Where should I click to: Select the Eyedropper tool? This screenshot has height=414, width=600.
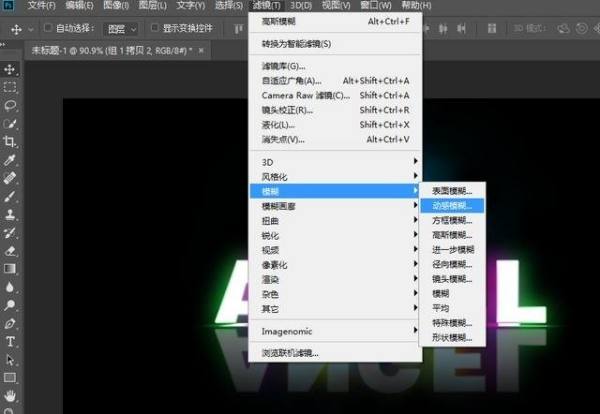pyautogui.click(x=10, y=160)
